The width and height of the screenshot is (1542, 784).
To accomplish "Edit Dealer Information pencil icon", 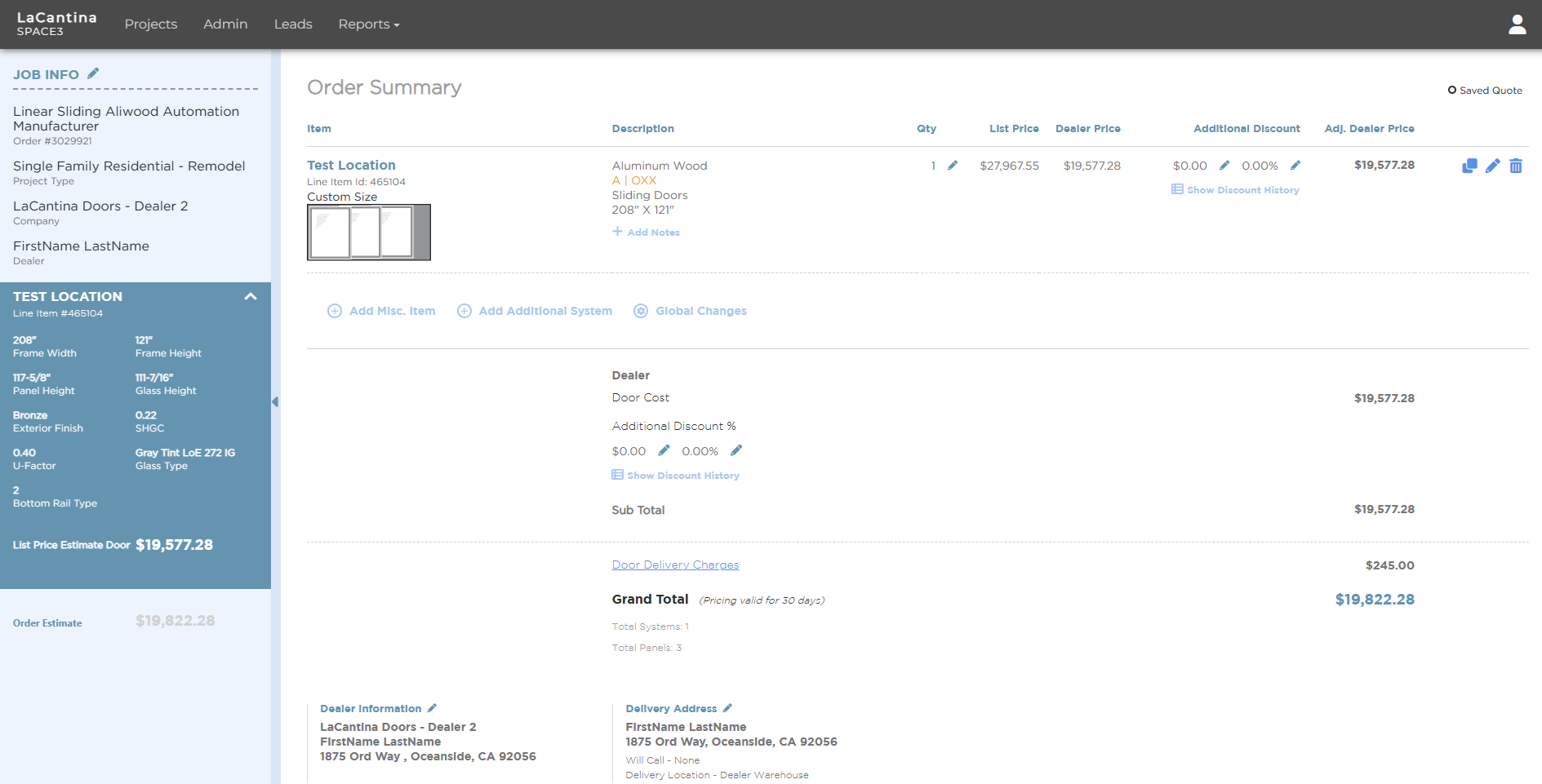I will pos(432,708).
